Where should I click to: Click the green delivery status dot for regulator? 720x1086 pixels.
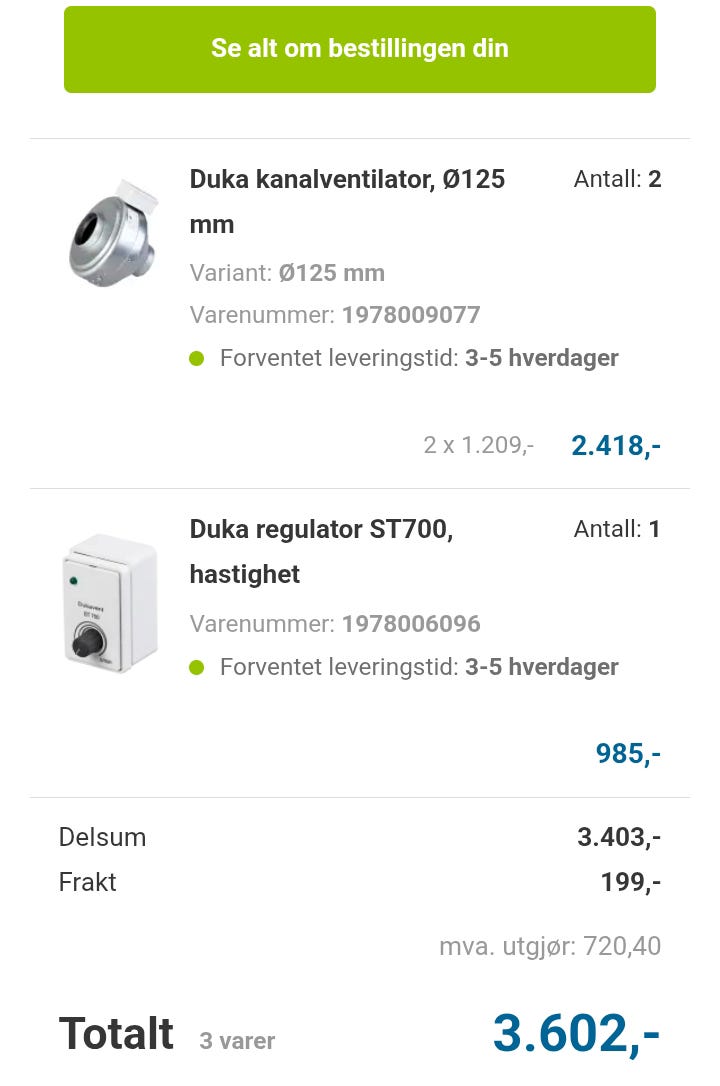[x=197, y=667]
